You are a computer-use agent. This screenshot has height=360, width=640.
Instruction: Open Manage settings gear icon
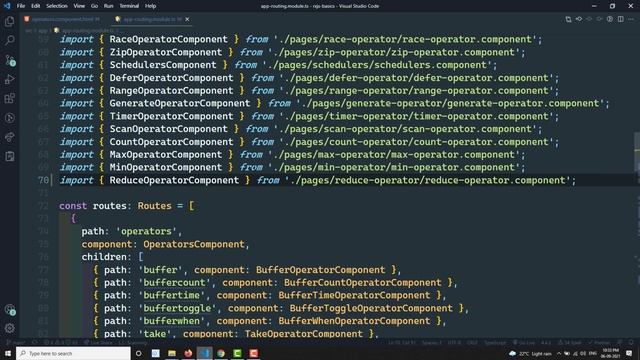(9, 328)
